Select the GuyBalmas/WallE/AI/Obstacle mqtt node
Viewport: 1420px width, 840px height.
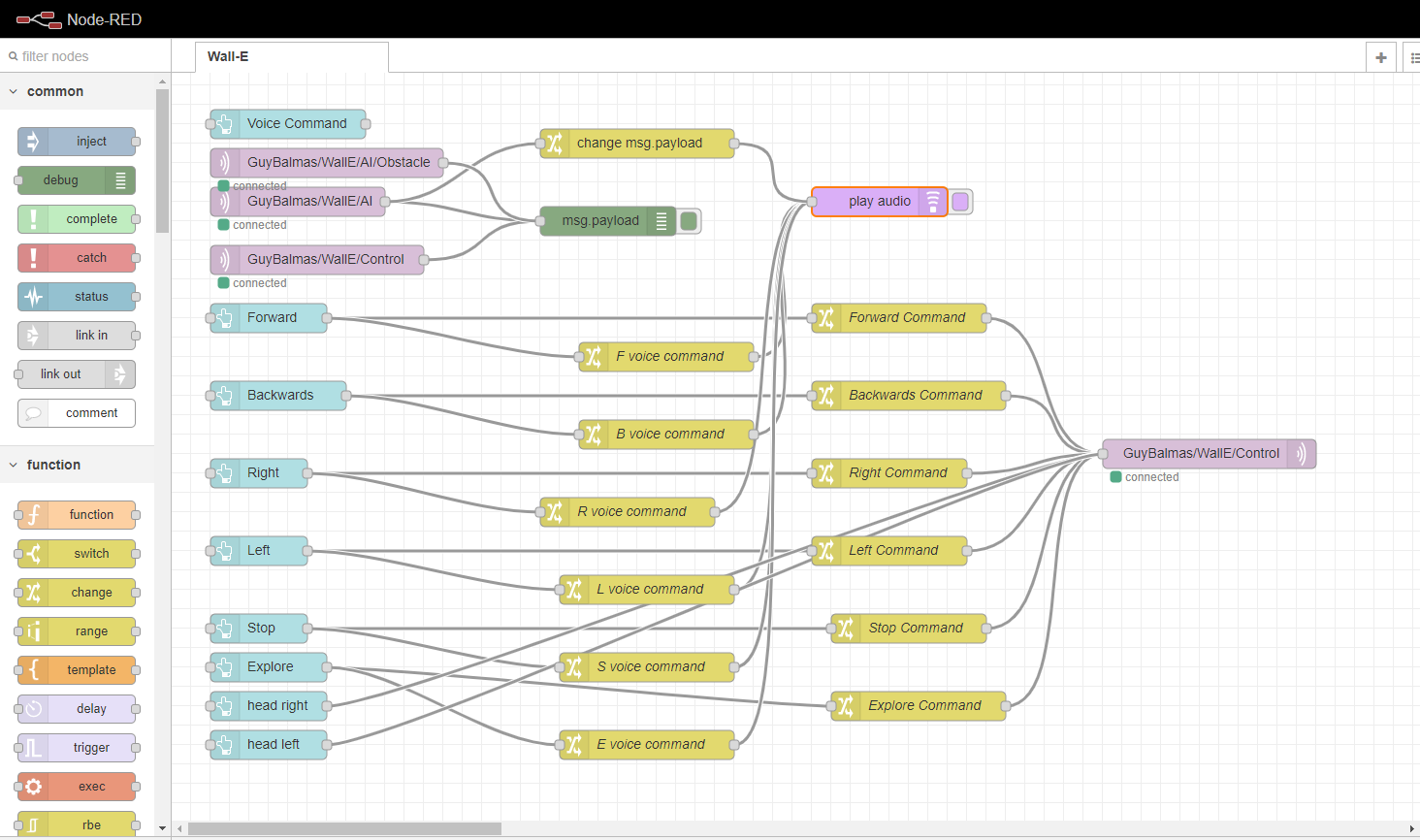[327, 163]
